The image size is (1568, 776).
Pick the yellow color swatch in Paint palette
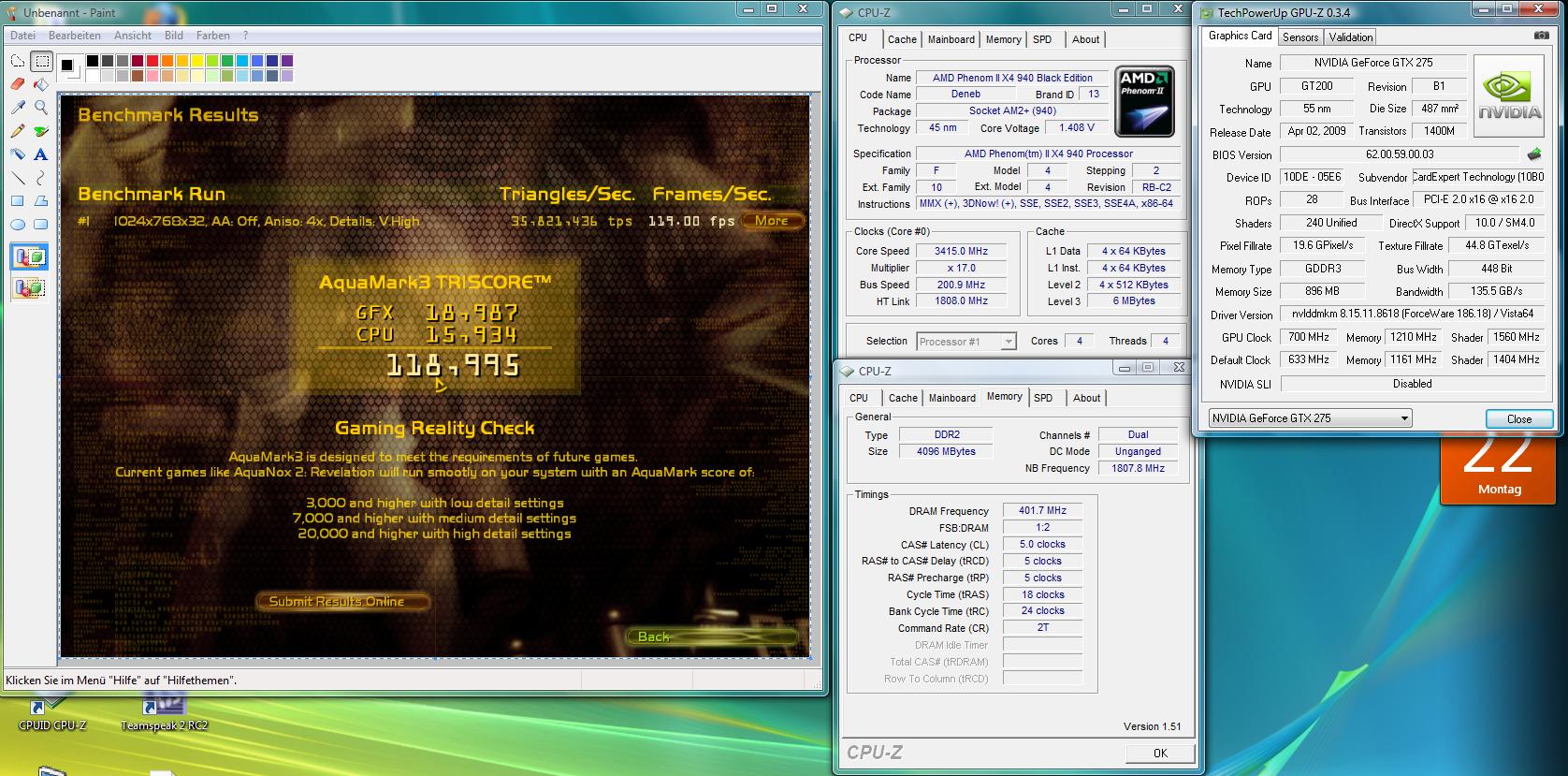(197, 61)
